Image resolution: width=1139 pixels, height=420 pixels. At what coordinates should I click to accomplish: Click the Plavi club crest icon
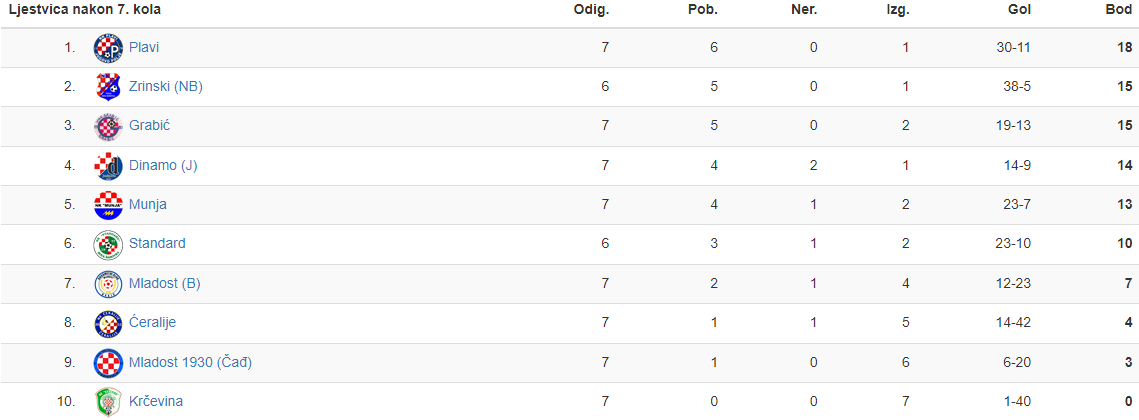click(108, 48)
